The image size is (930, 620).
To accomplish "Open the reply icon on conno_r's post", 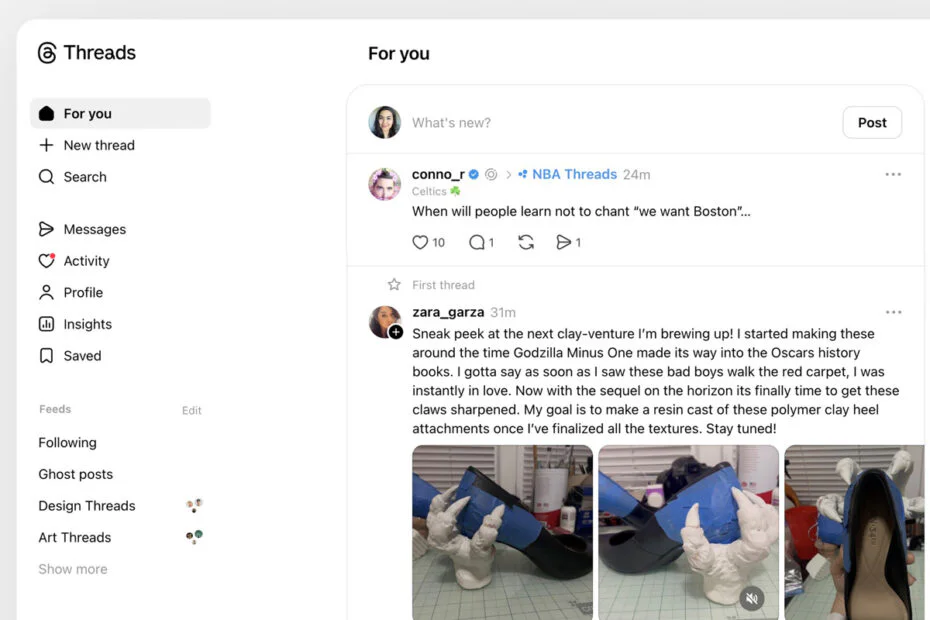I will click(476, 241).
